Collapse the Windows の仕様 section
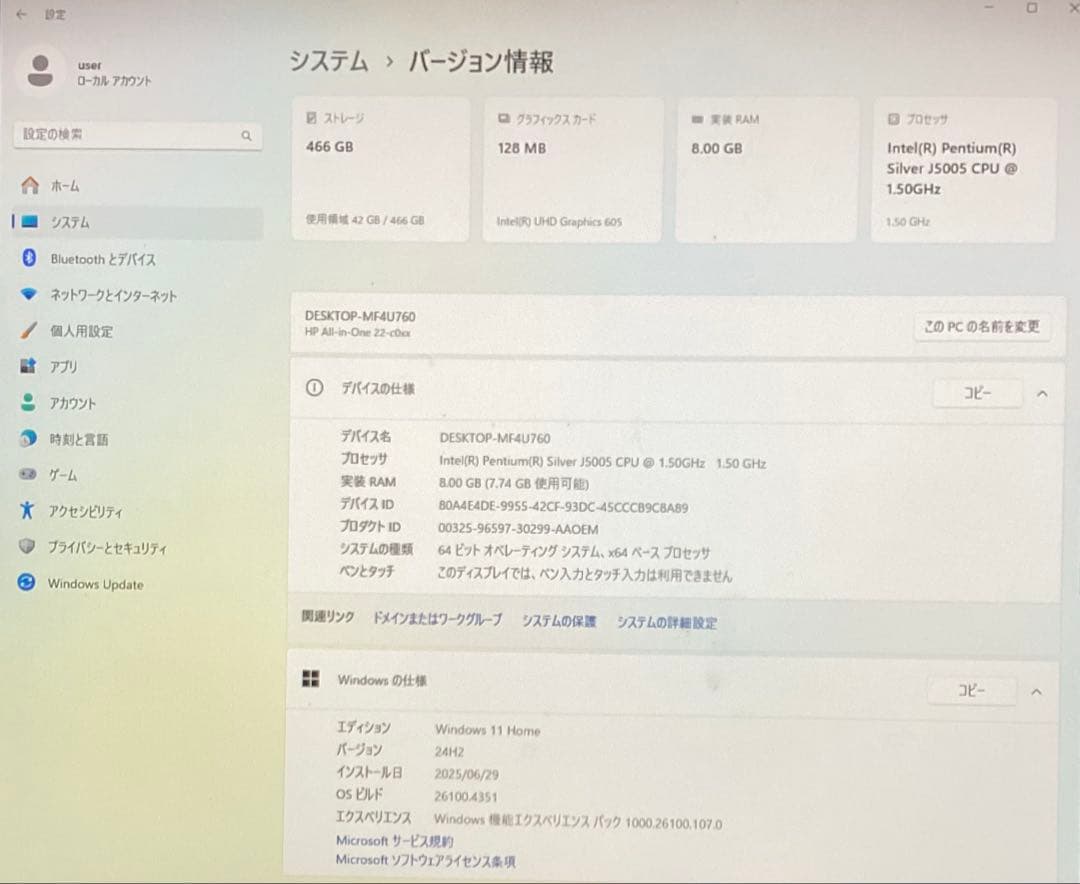The width and height of the screenshot is (1080, 884). (1037, 691)
